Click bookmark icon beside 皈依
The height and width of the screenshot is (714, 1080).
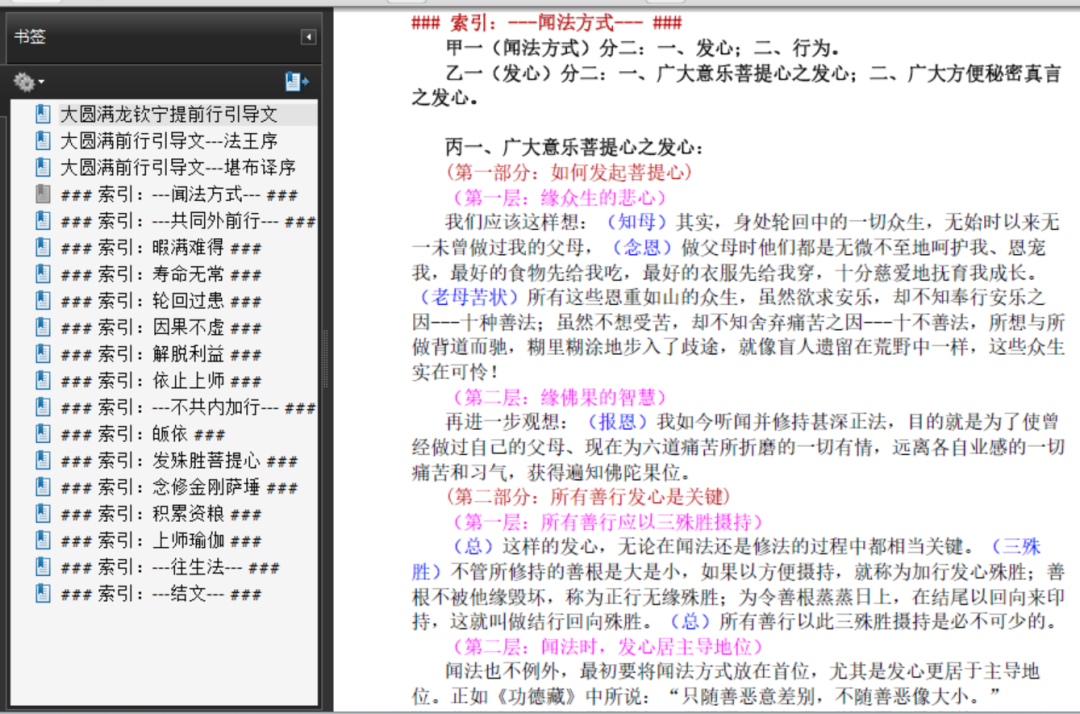(43, 434)
